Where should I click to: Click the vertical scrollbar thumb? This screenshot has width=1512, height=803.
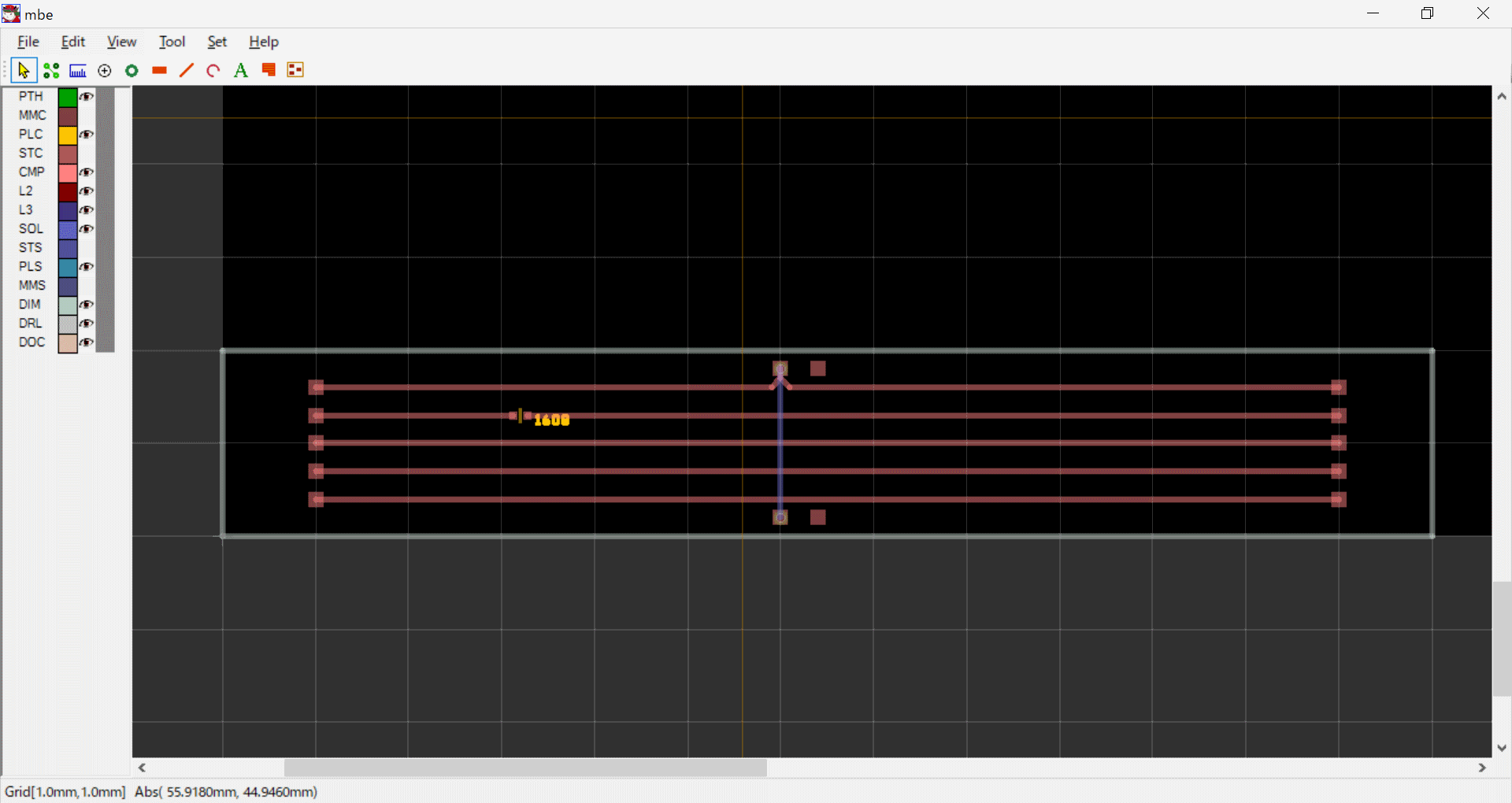(x=1503, y=639)
